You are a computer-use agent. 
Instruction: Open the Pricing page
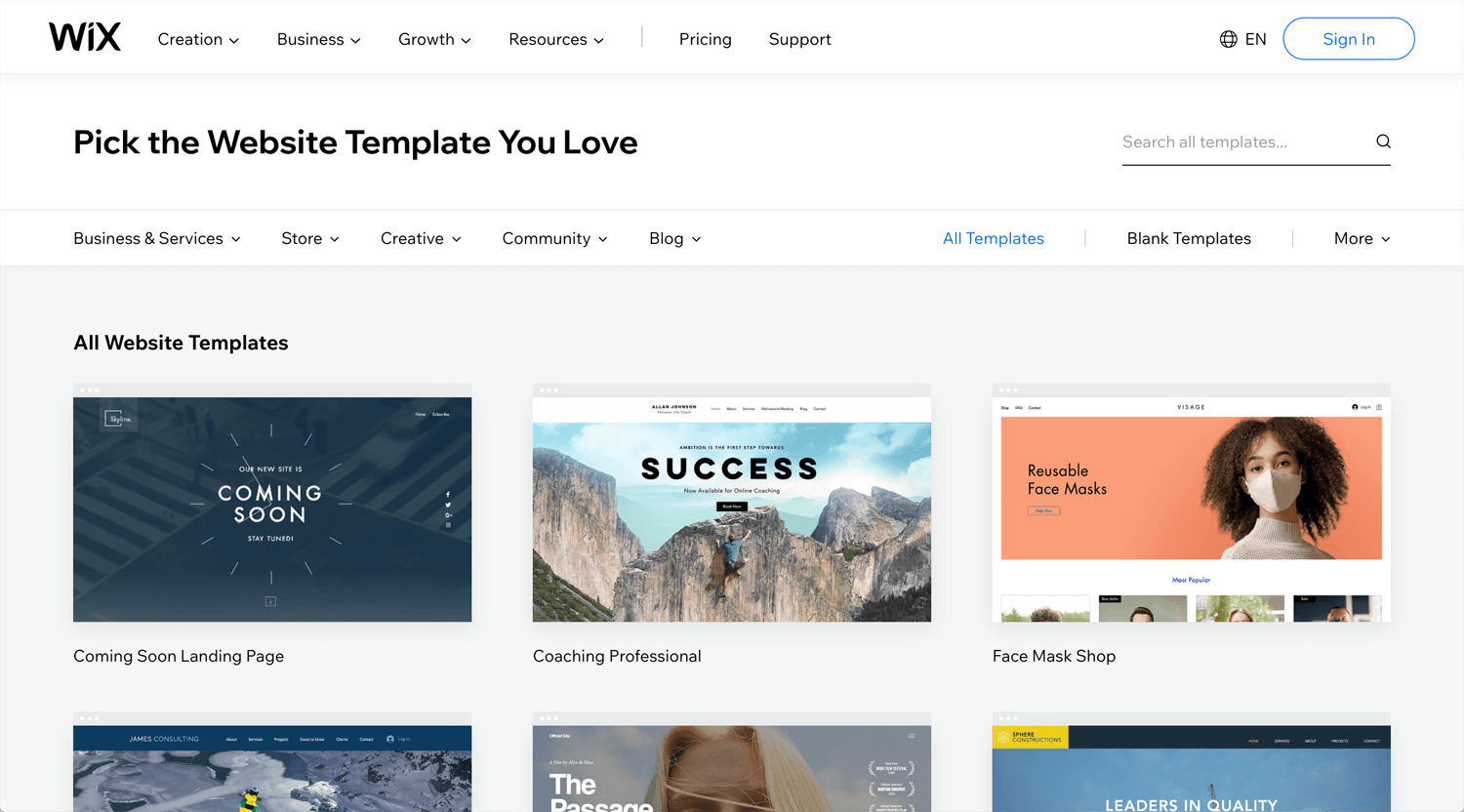coord(705,39)
